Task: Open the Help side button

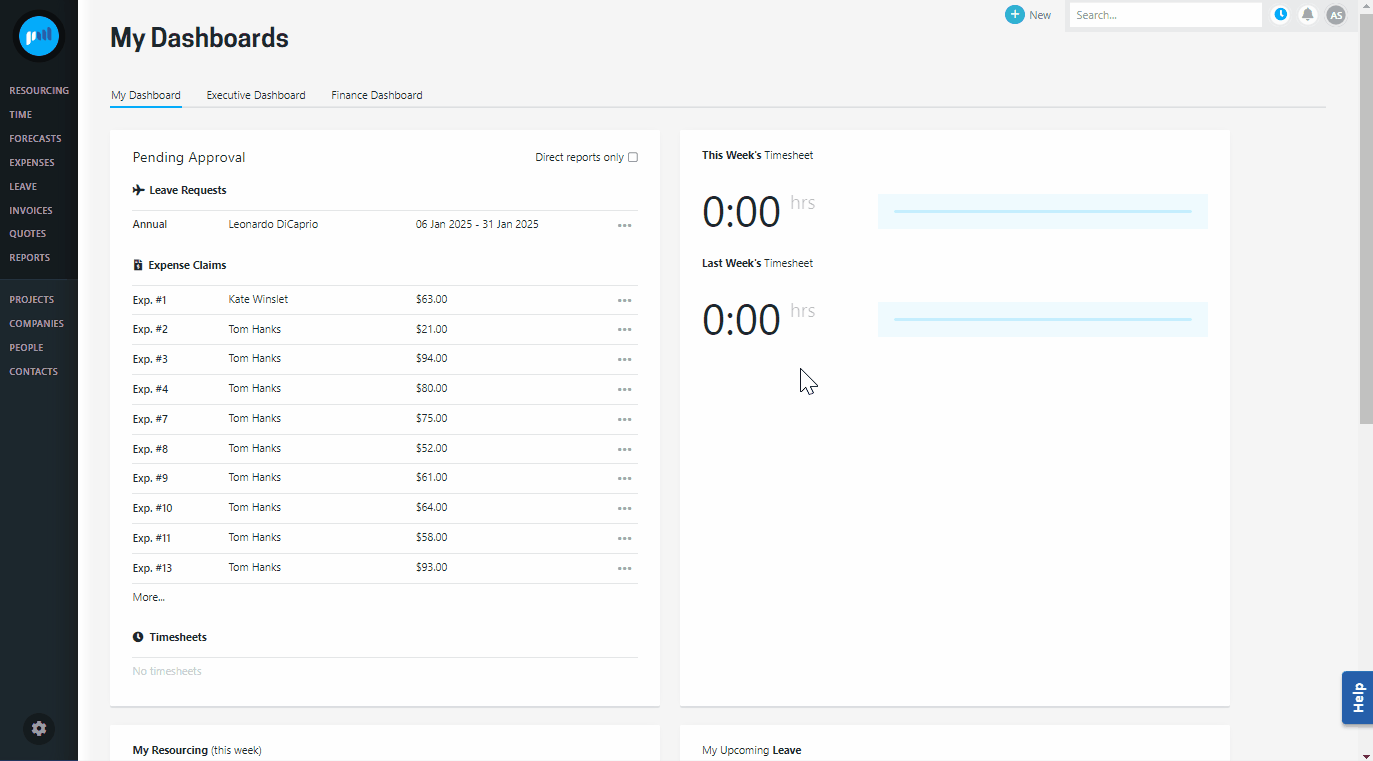Action: tap(1357, 697)
